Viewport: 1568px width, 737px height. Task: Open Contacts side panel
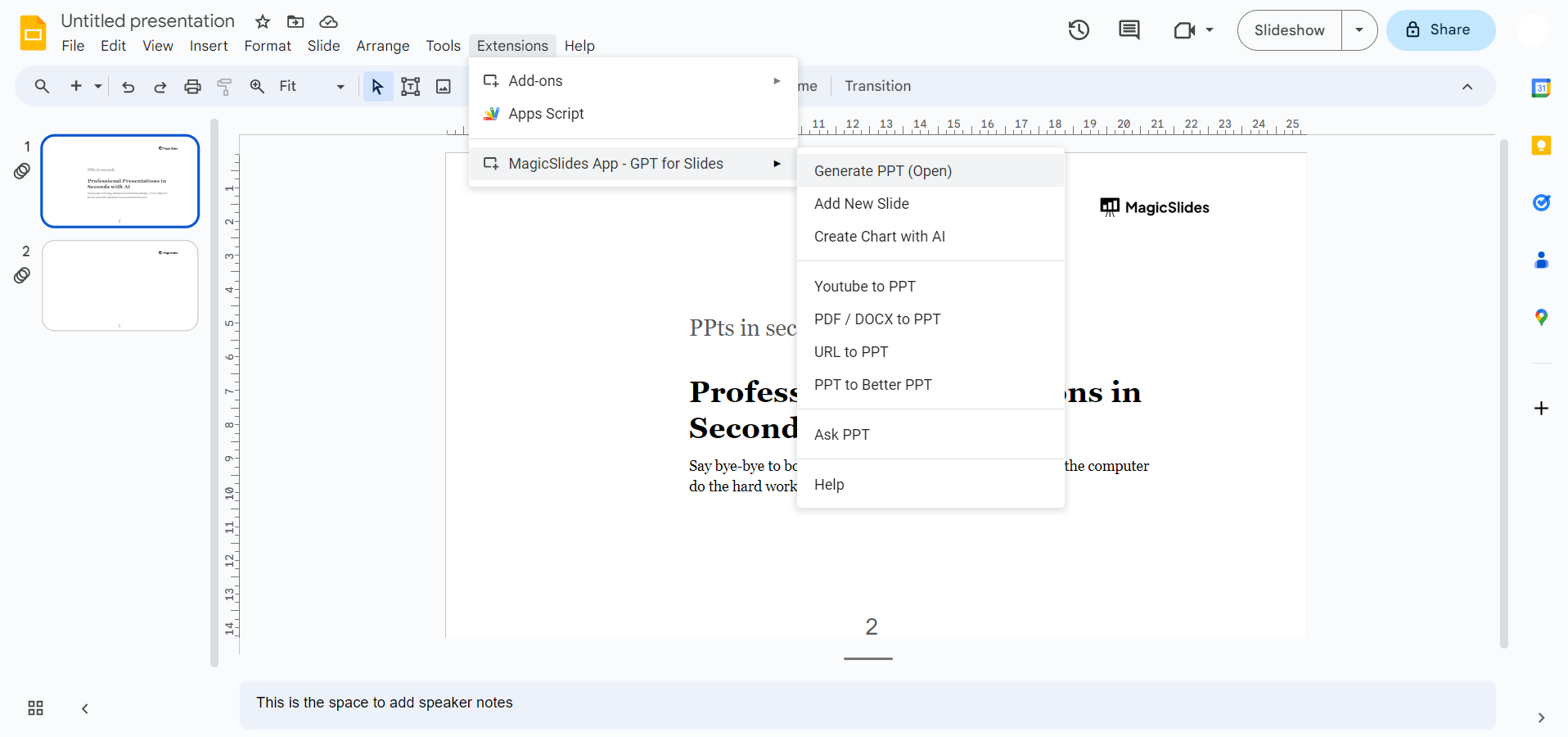point(1541,260)
